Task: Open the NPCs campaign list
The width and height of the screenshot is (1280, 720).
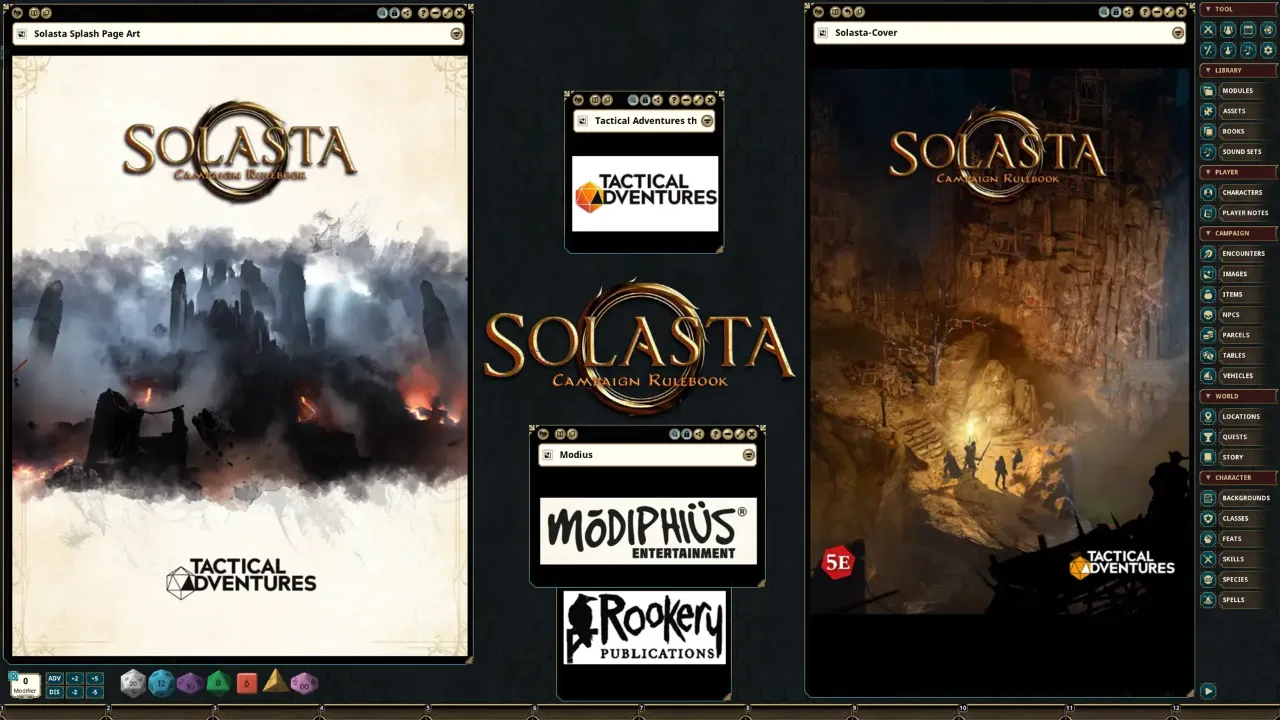Action: click(x=1238, y=315)
